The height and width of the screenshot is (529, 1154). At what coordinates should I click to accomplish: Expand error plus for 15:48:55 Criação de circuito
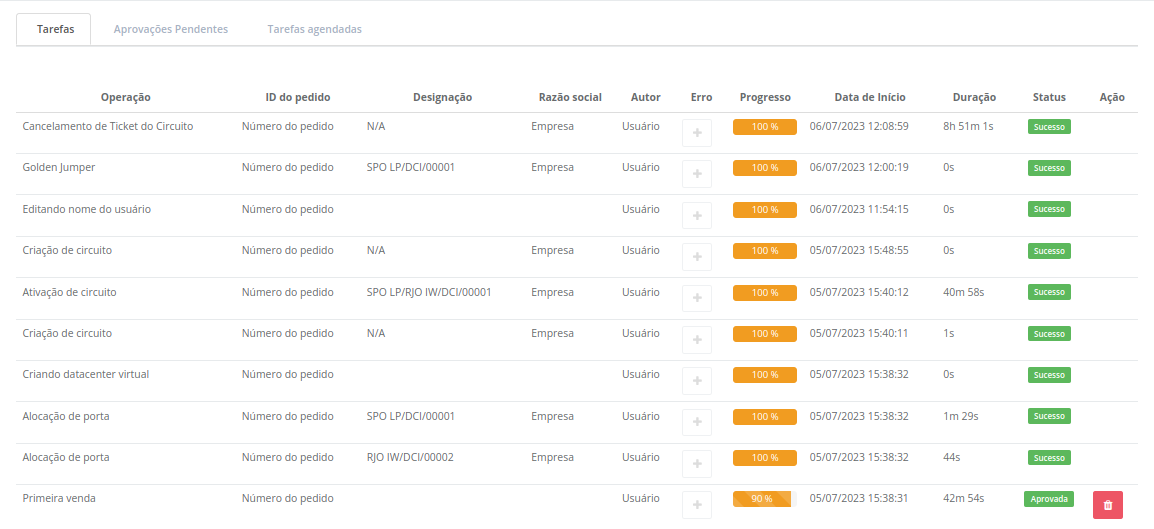point(697,258)
